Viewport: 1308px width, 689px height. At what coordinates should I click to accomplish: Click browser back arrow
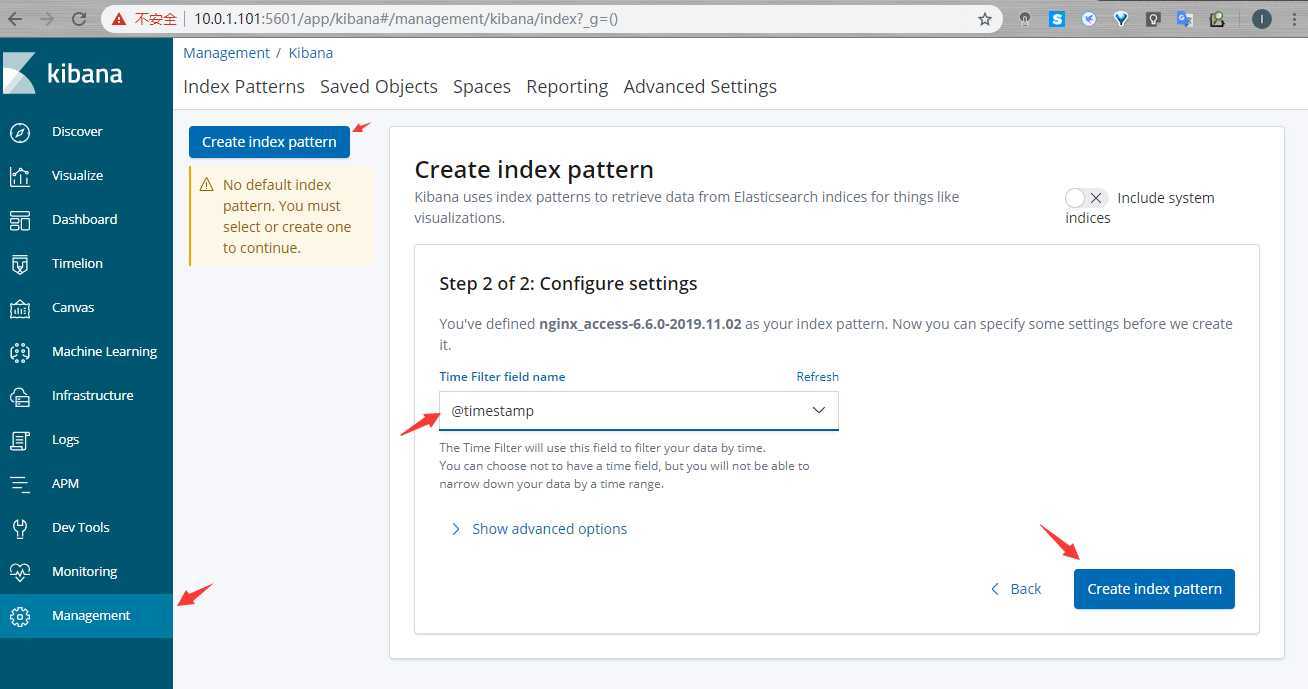[x=15, y=19]
